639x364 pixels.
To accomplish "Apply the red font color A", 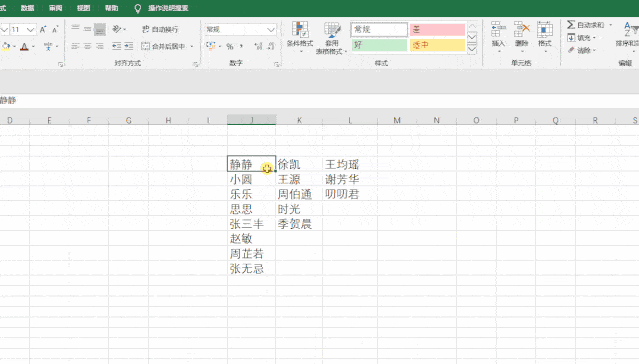I will pyautogui.click(x=24, y=46).
